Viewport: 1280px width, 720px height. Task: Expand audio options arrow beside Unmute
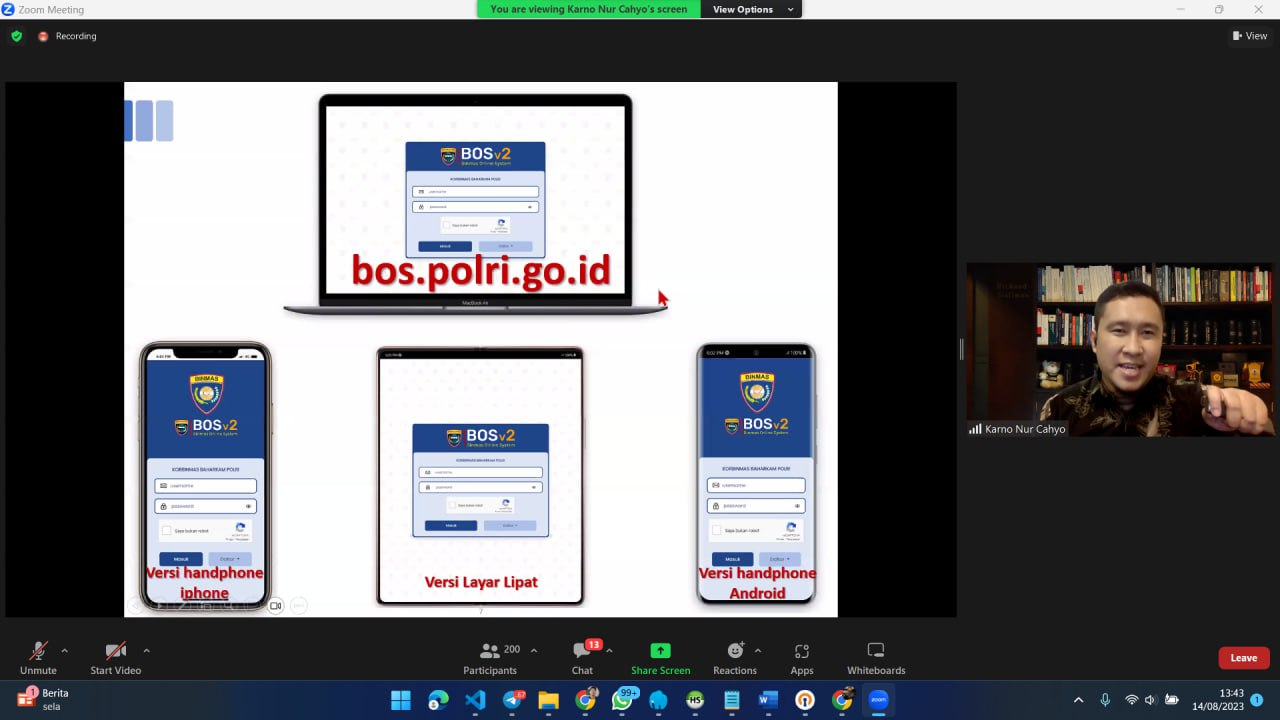tap(65, 650)
